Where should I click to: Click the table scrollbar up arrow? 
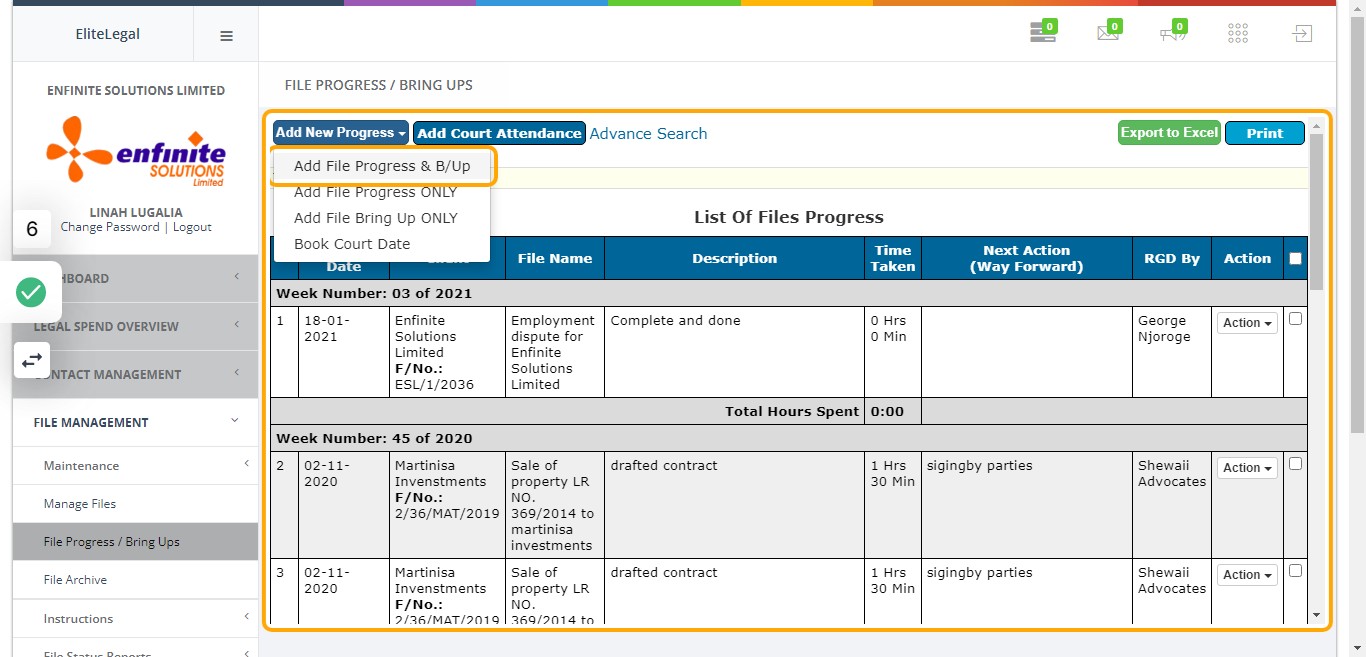point(1316,126)
